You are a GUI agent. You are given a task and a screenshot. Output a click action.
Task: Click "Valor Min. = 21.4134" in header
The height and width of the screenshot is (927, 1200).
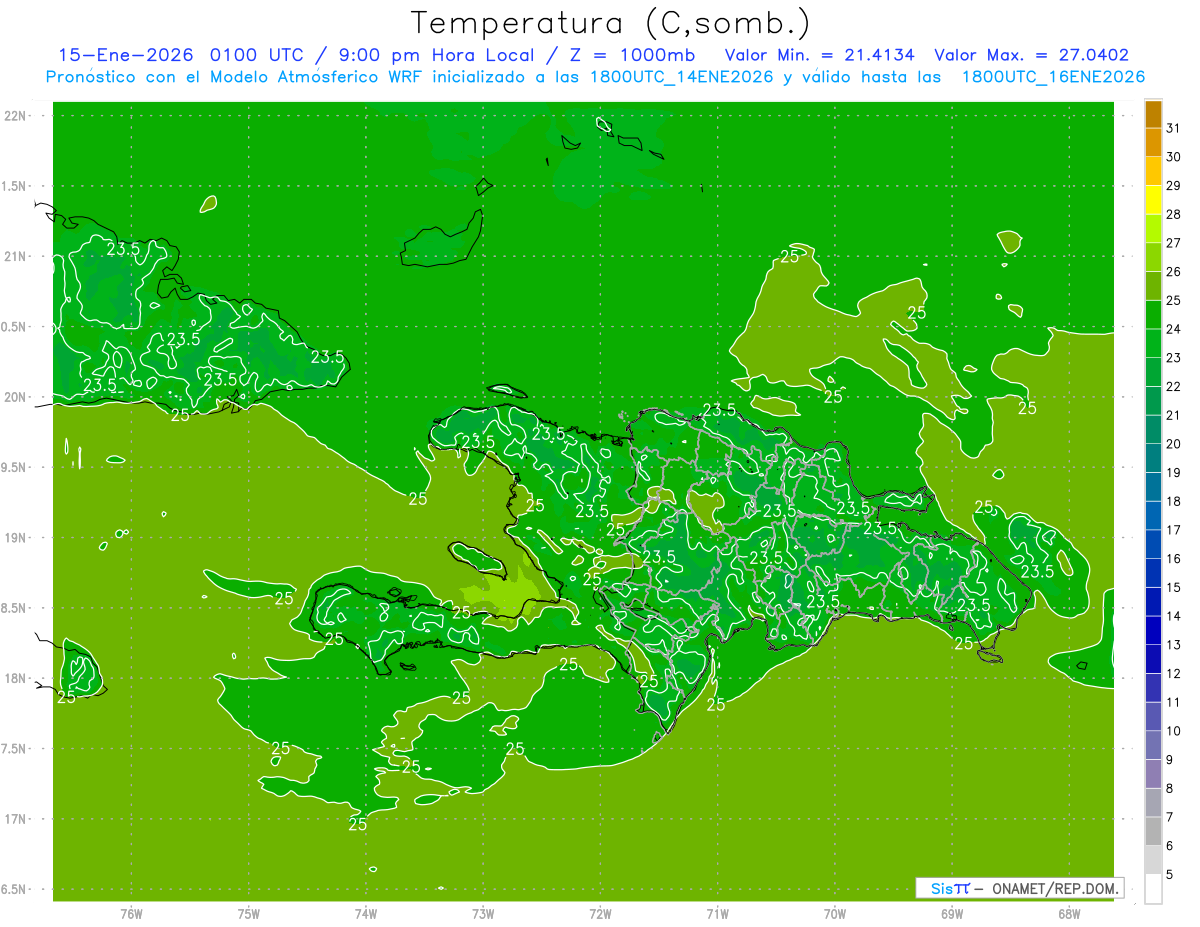tap(819, 55)
